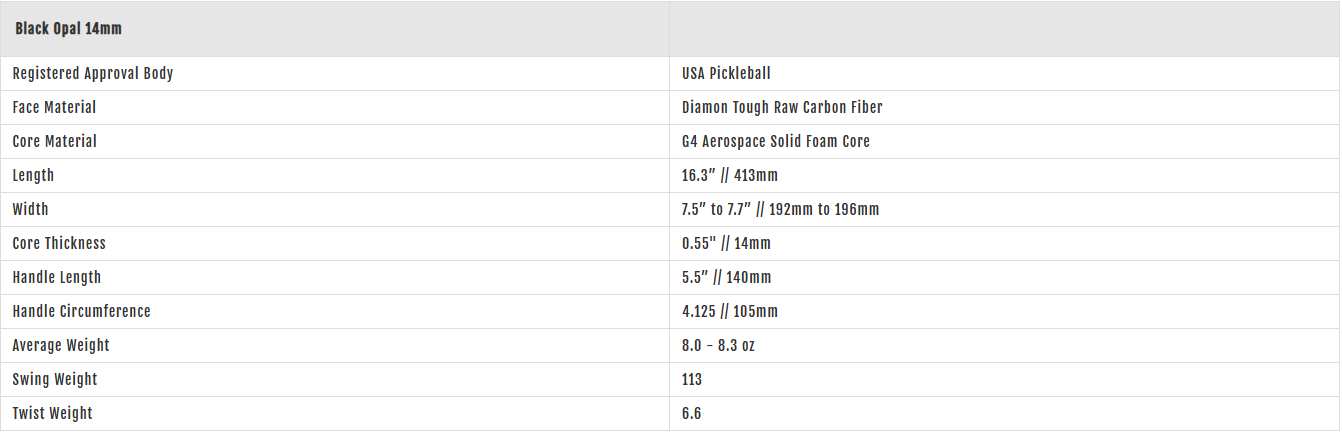
Task: Click the "USA Pickleball" value
Action: [726, 73]
